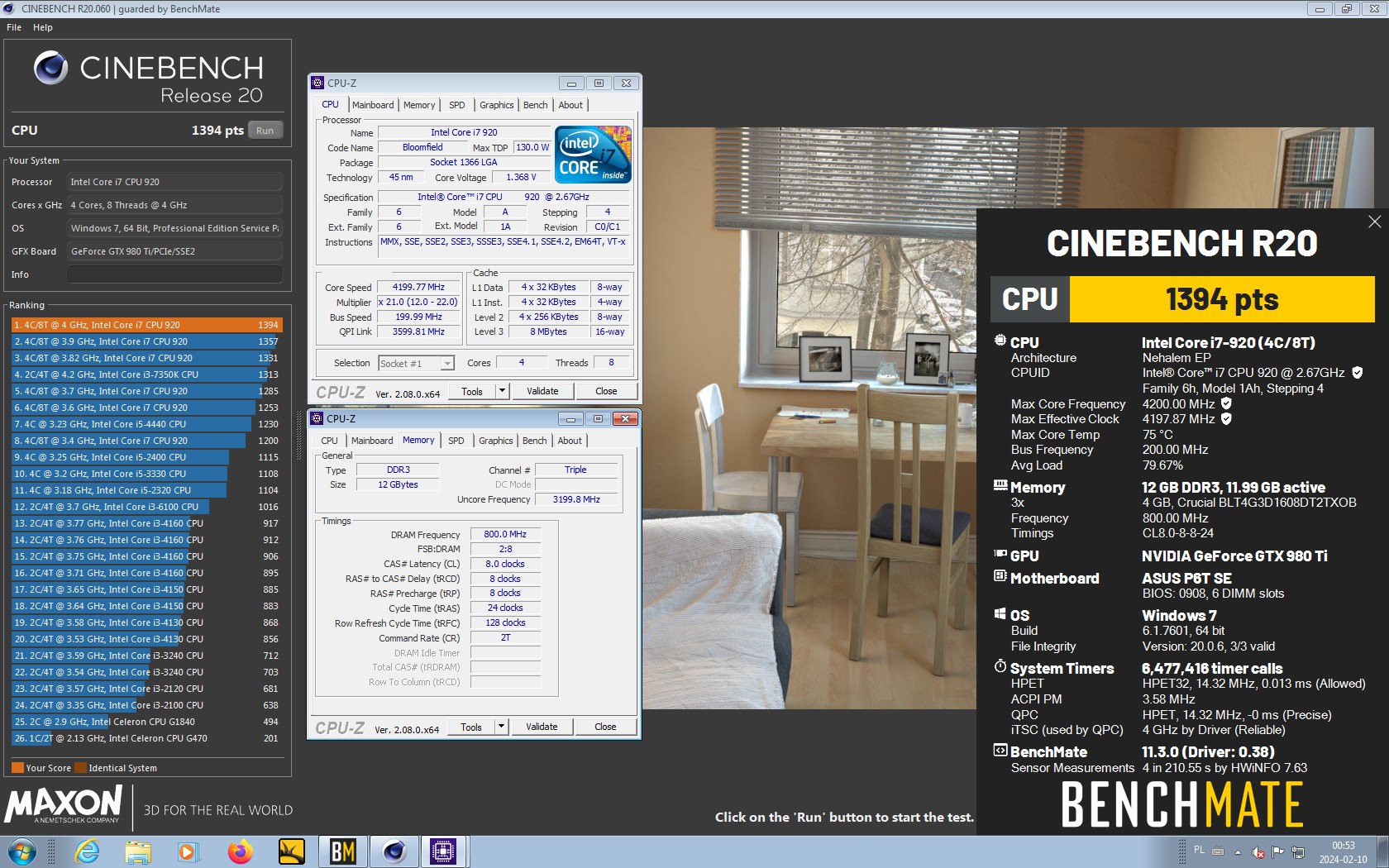The height and width of the screenshot is (868, 1389).
Task: Click the CPU chip icon in BenchMate panel
Action: [1000, 341]
